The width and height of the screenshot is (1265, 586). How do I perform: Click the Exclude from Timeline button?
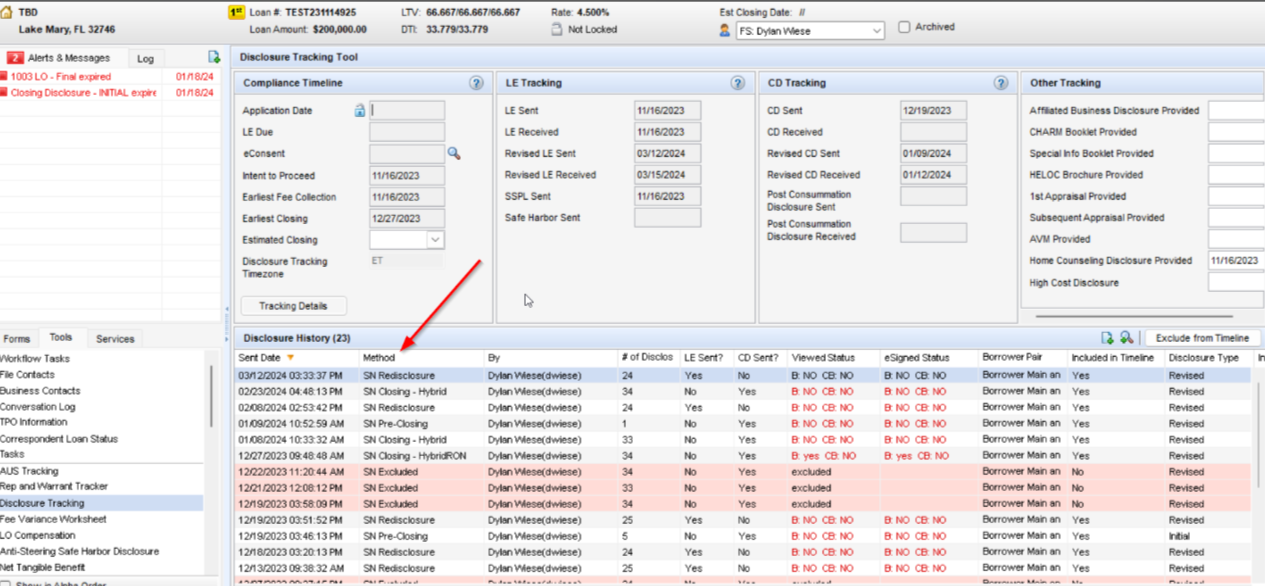point(1202,338)
